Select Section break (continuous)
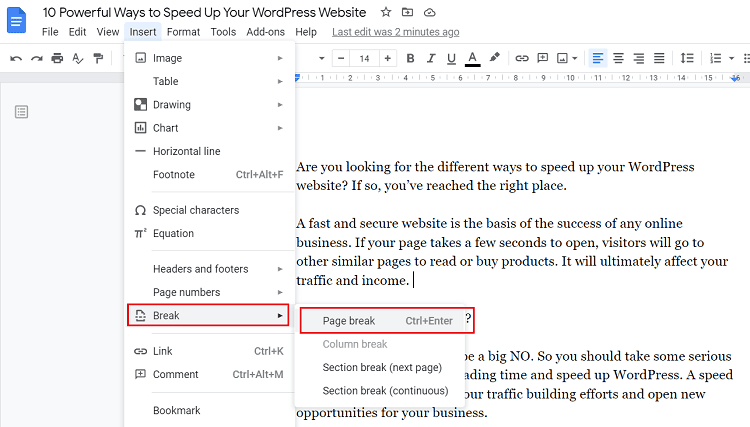 pos(381,391)
